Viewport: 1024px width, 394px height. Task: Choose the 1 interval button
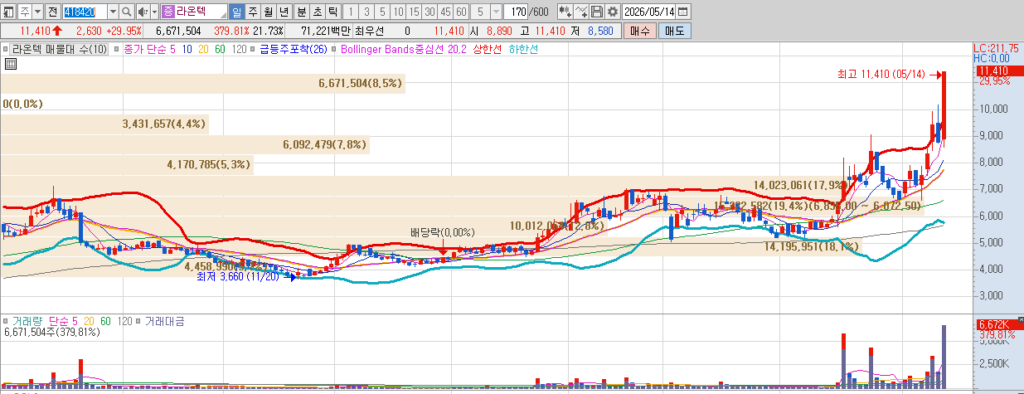coord(350,12)
